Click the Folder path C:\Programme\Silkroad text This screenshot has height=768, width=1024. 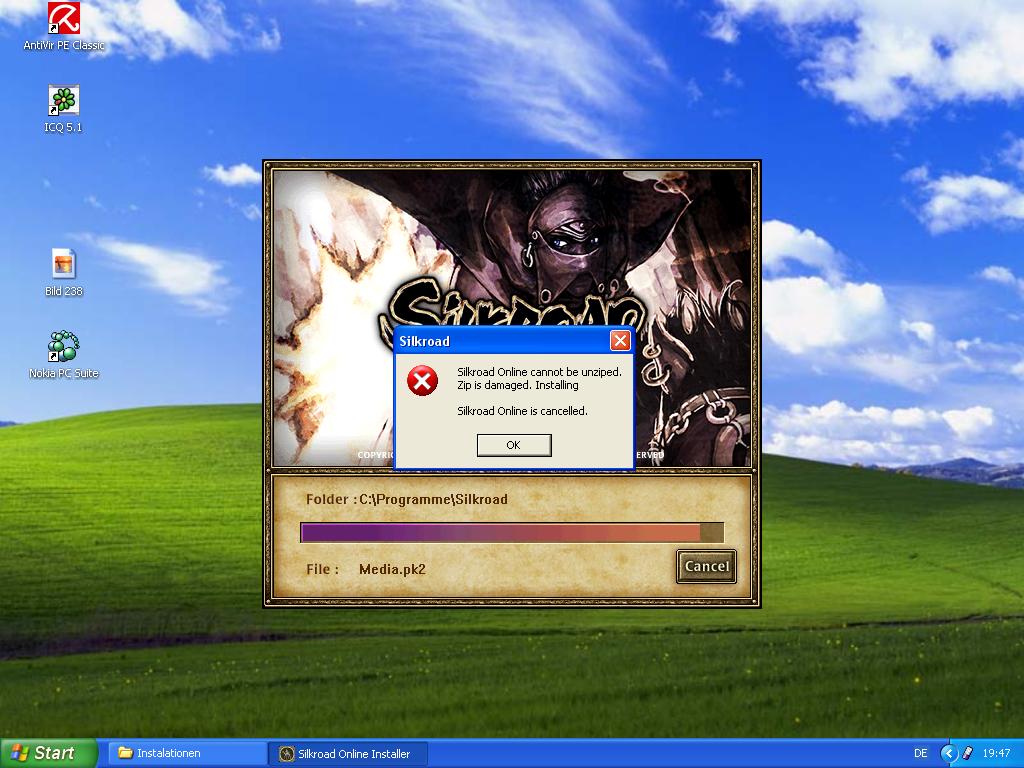(x=407, y=499)
